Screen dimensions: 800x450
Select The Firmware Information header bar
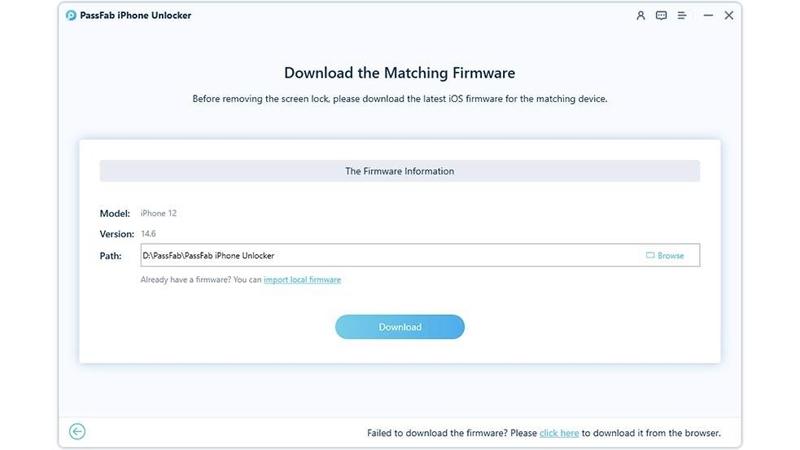[399, 171]
